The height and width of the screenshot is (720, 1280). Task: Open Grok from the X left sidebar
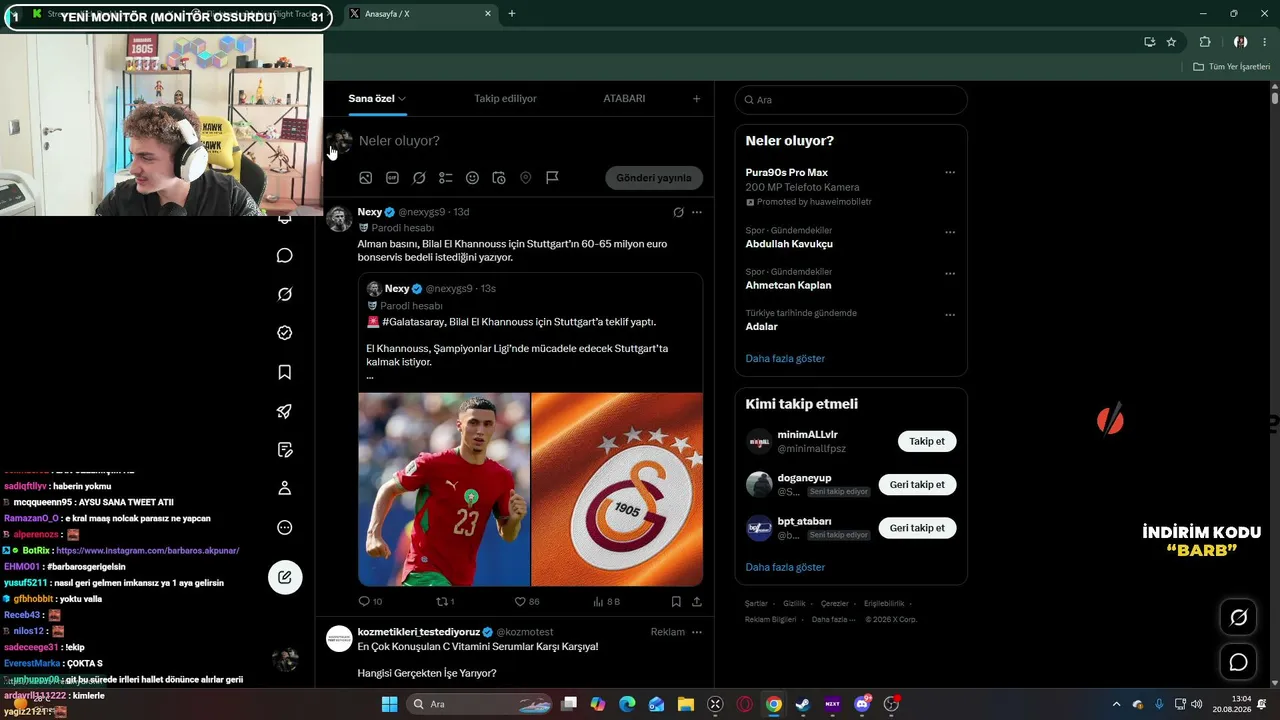coord(285,294)
